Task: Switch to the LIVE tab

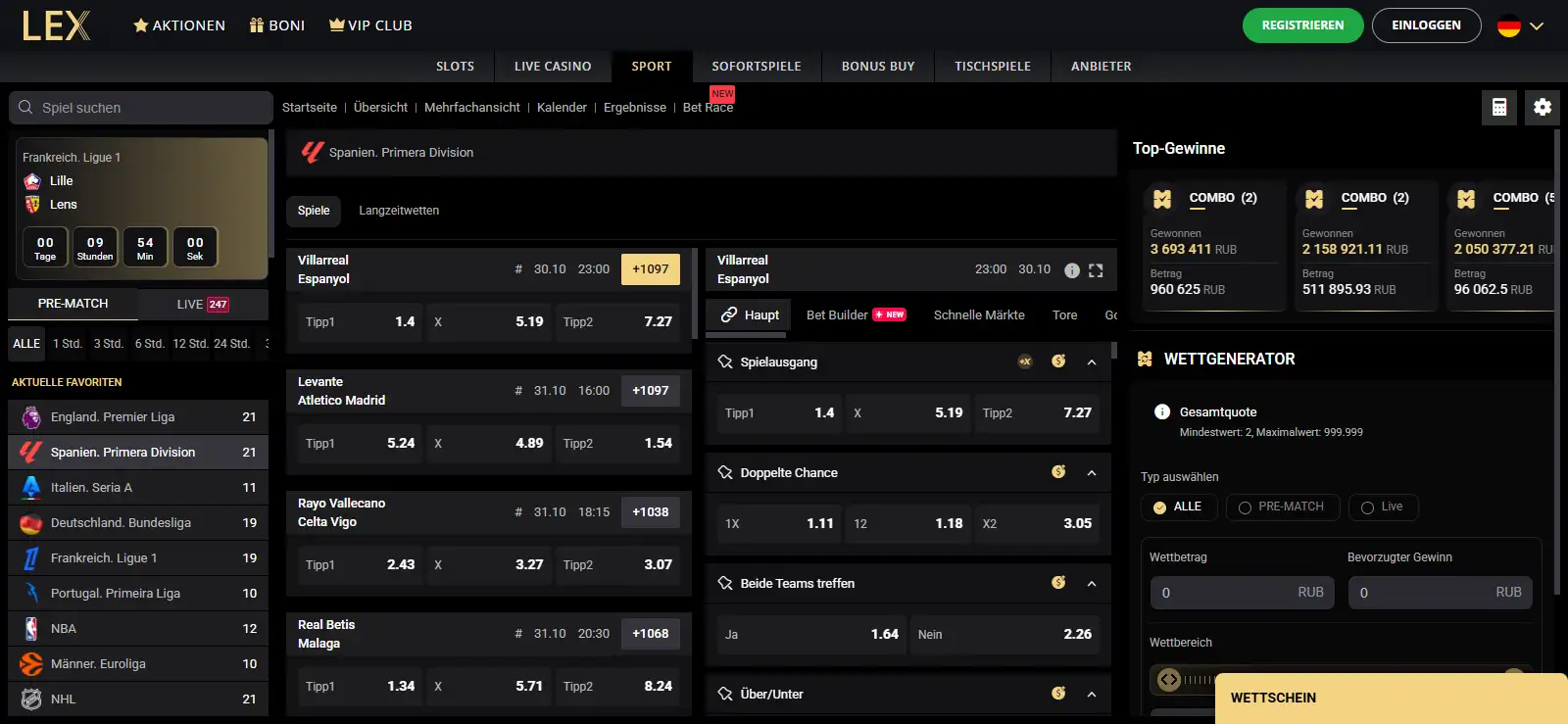Action: tap(203, 304)
